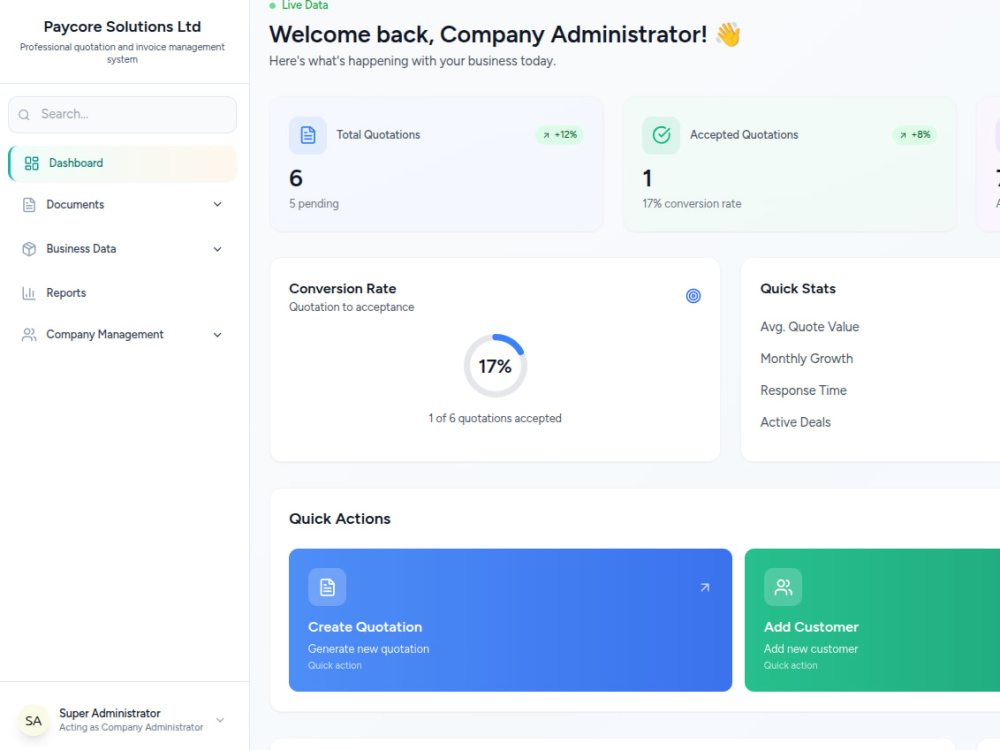Viewport: 1000px width, 750px height.
Task: Click the Live Data label
Action: (x=305, y=6)
